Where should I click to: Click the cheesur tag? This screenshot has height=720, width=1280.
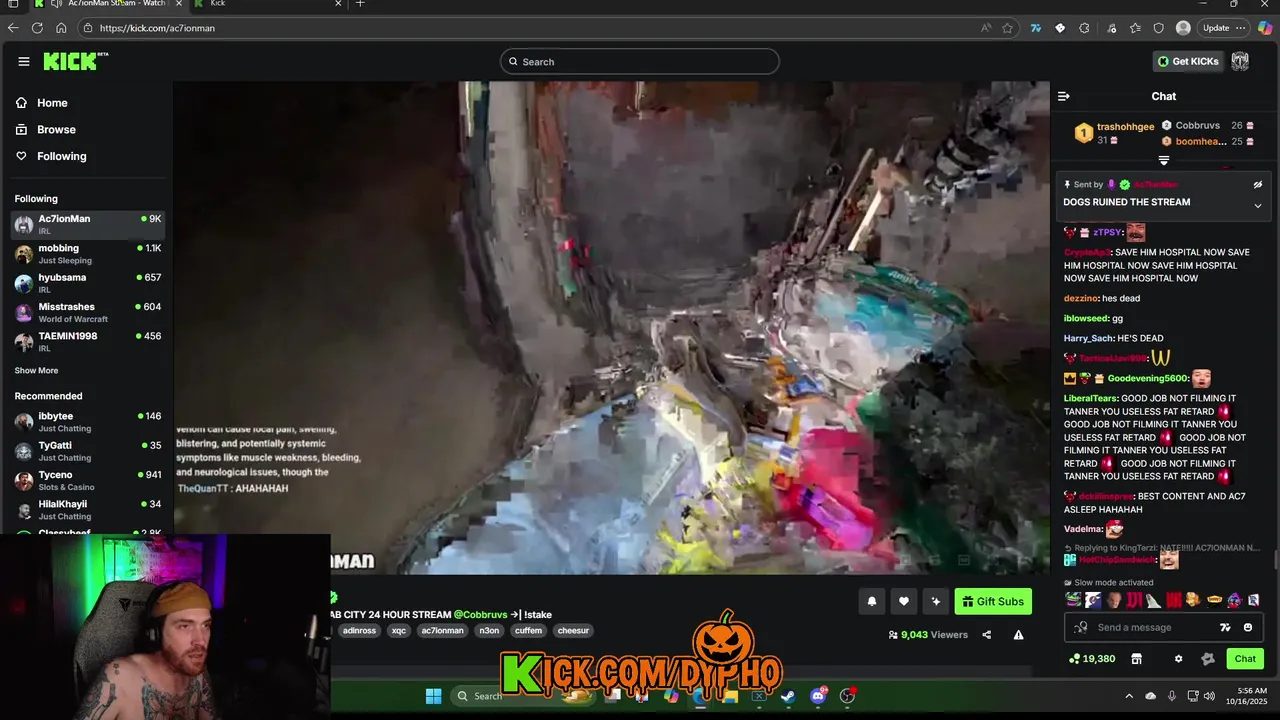pyautogui.click(x=573, y=631)
